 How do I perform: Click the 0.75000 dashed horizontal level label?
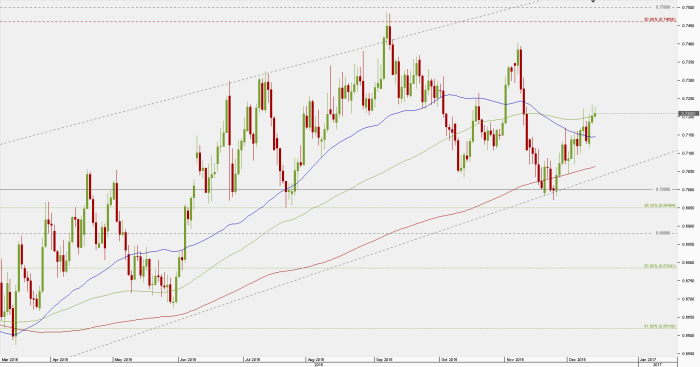pos(663,7)
